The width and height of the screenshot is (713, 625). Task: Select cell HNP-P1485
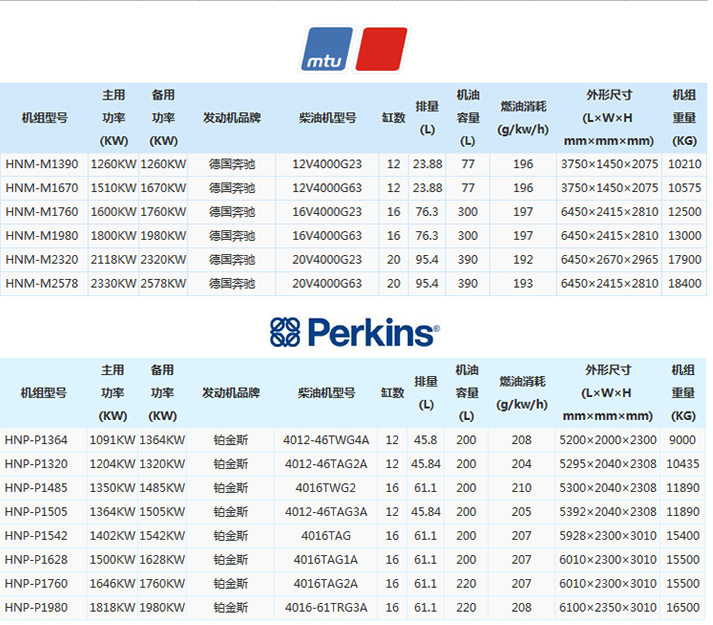coord(36,488)
